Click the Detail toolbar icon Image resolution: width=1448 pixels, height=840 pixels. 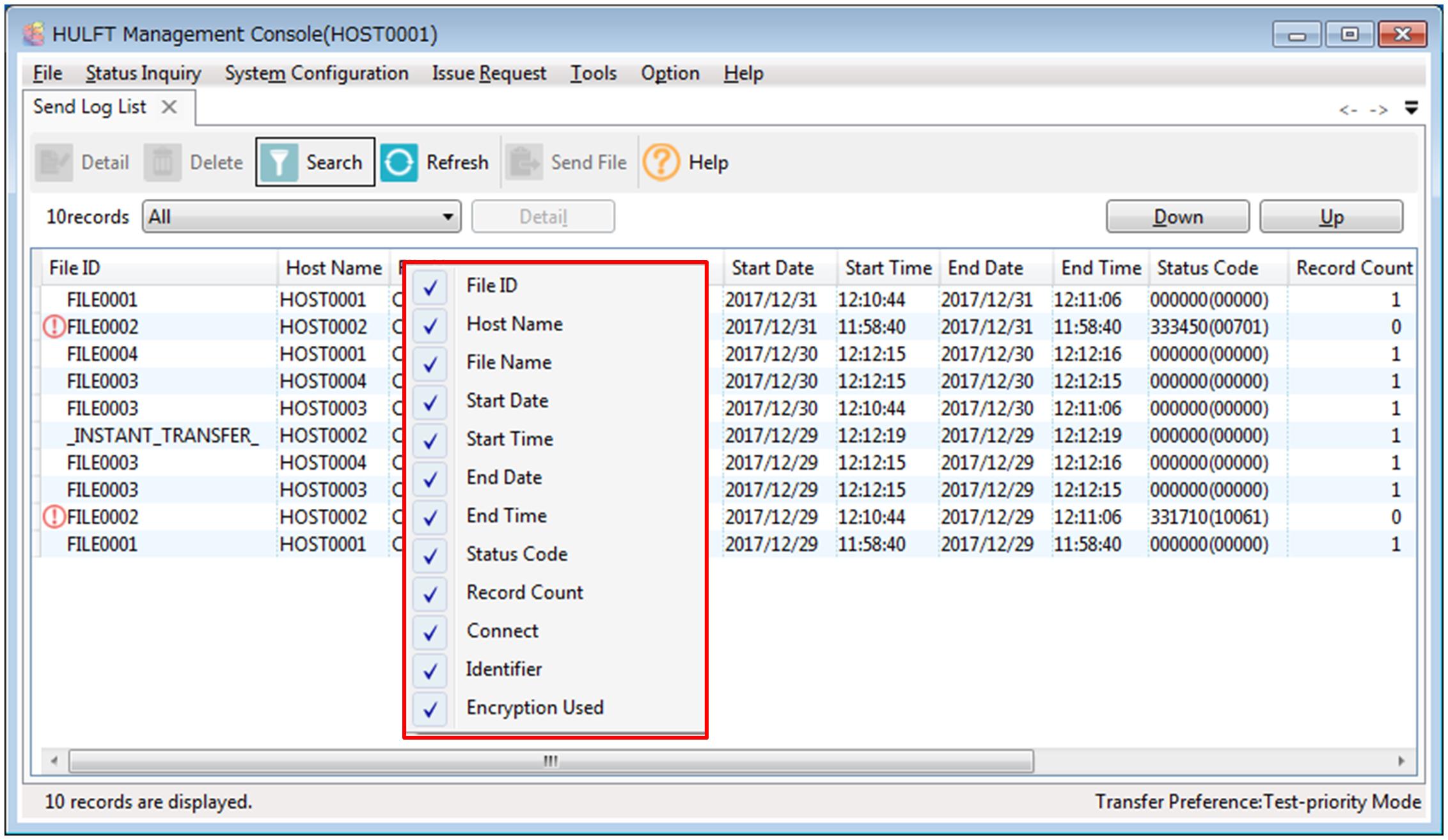54,162
